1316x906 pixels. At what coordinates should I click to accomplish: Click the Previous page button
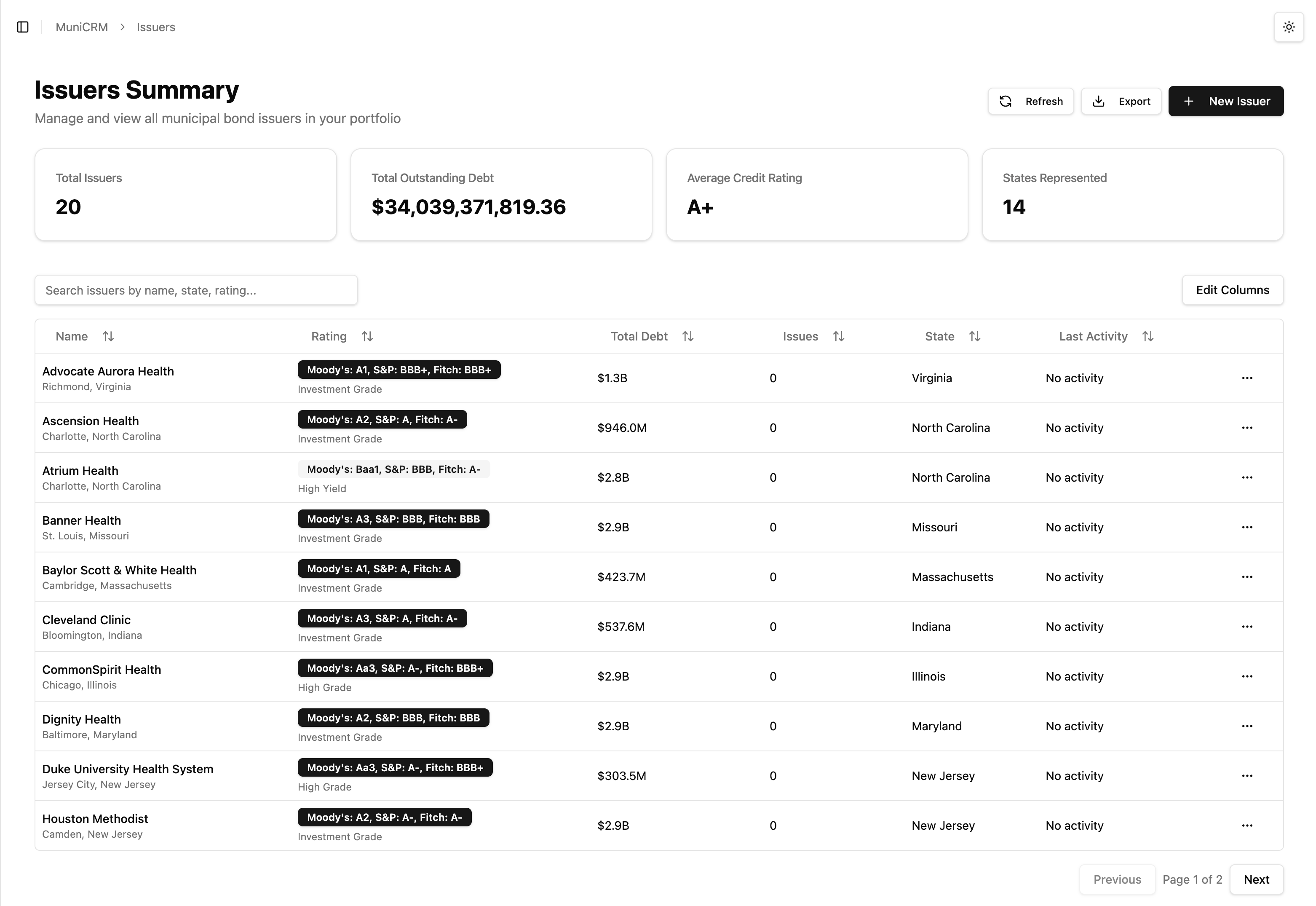[1117, 879]
